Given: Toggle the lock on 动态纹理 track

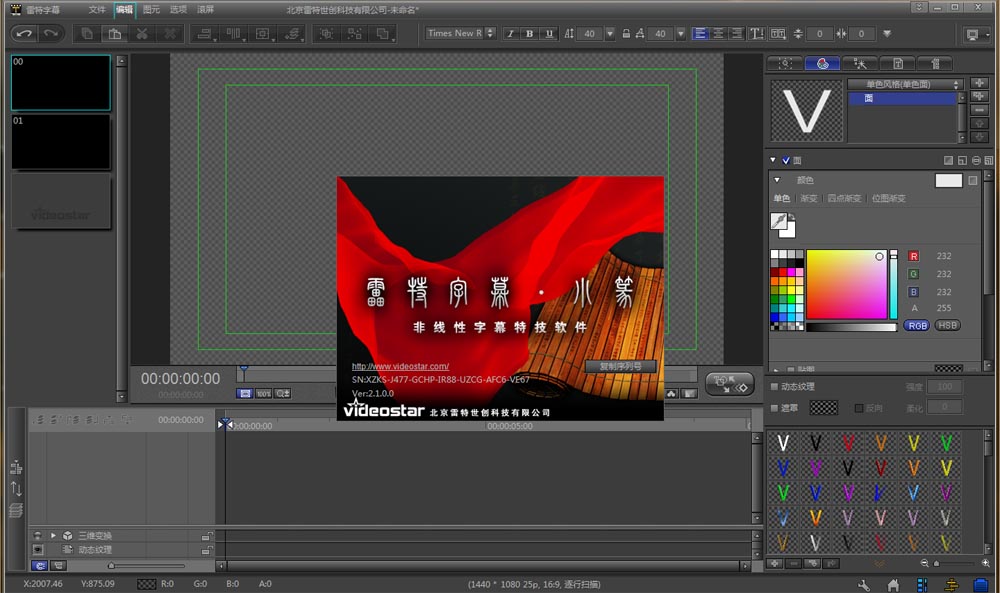Looking at the screenshot, I should click(207, 550).
